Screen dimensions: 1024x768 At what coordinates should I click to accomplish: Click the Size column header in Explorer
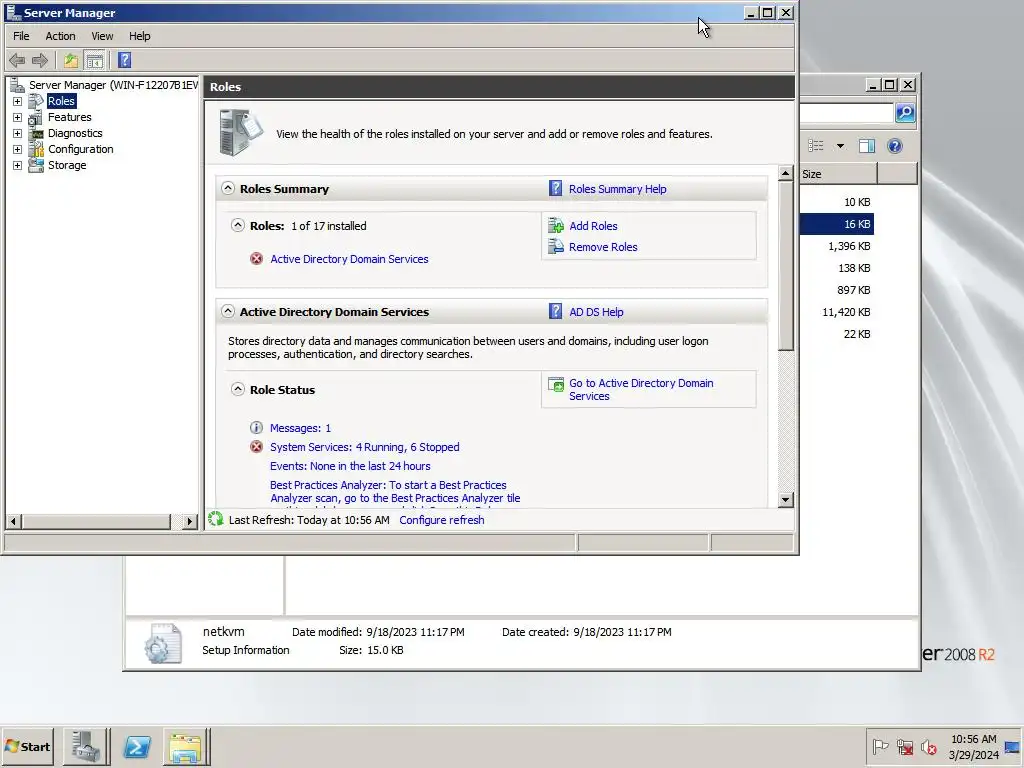[x=838, y=174]
